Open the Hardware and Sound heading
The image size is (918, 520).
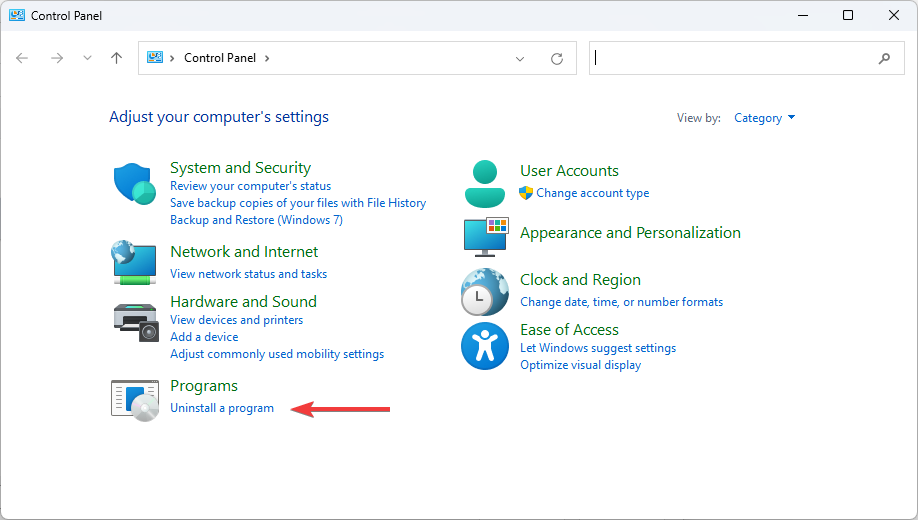click(244, 302)
